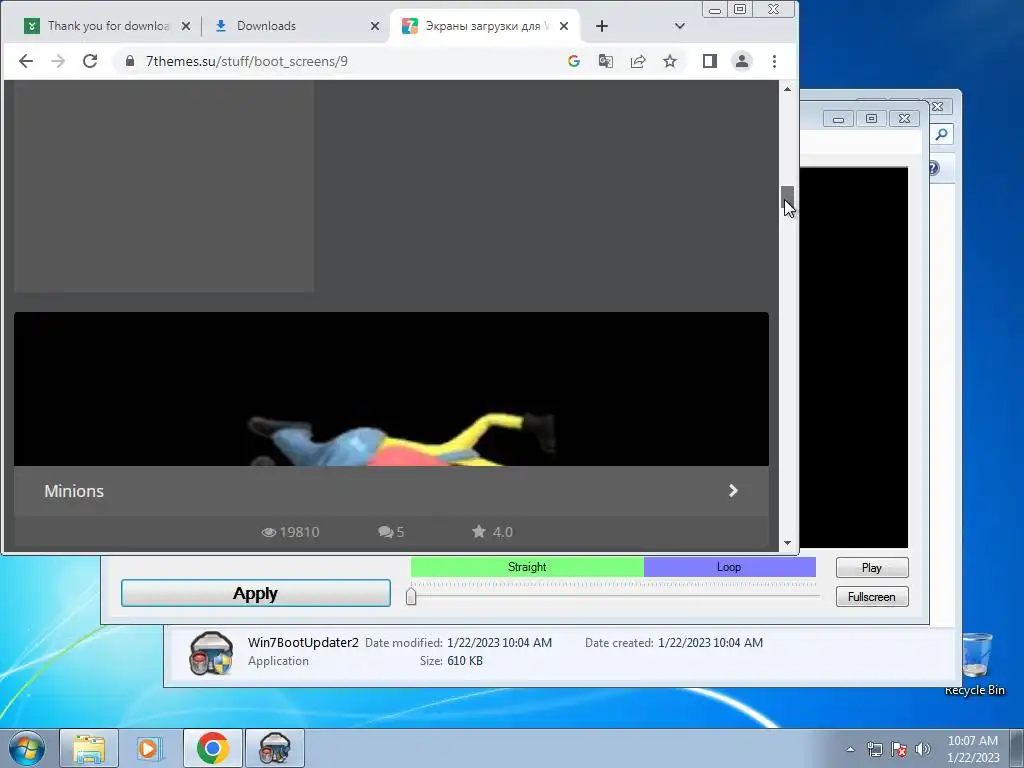The width and height of the screenshot is (1024, 768).
Task: Close the Экраны загрузки tab
Action: [x=564, y=26]
